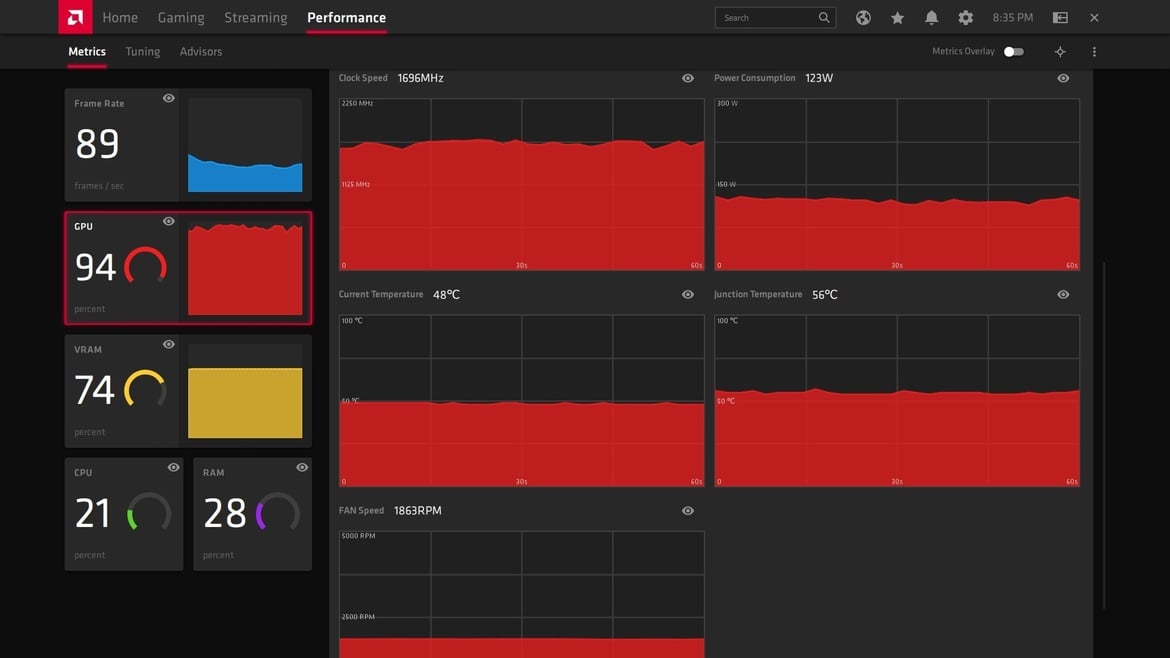Switch to the Advisors sub-tab
Screen dimensions: 1170x658
click(201, 51)
